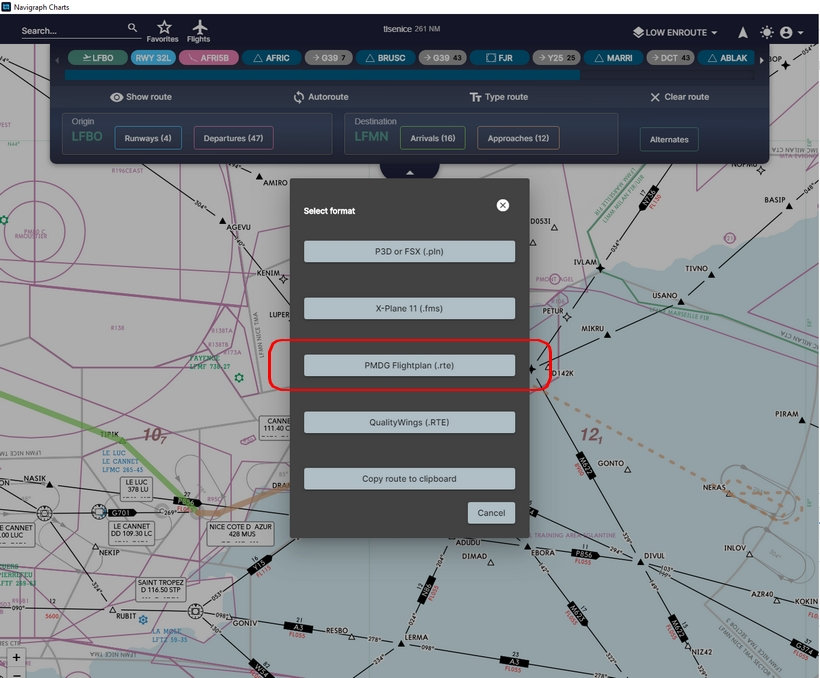Viewport: 820px width, 678px height.
Task: Open the Favorites star icon
Action: pos(164,27)
